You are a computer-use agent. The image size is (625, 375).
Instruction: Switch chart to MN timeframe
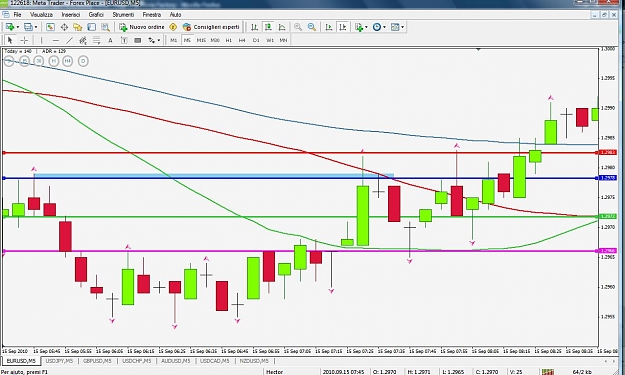283,40
